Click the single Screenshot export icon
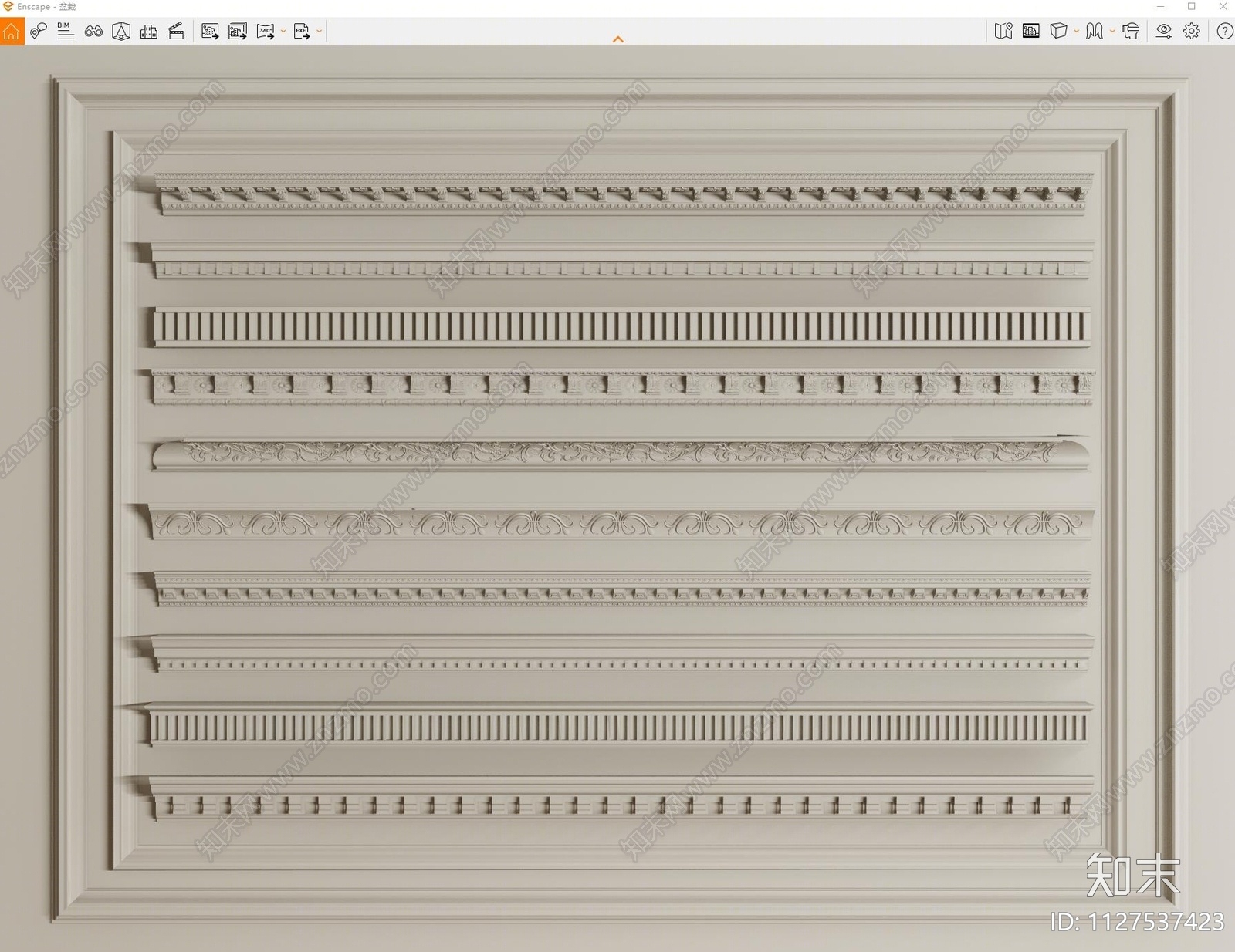1235x952 pixels. pos(210,31)
